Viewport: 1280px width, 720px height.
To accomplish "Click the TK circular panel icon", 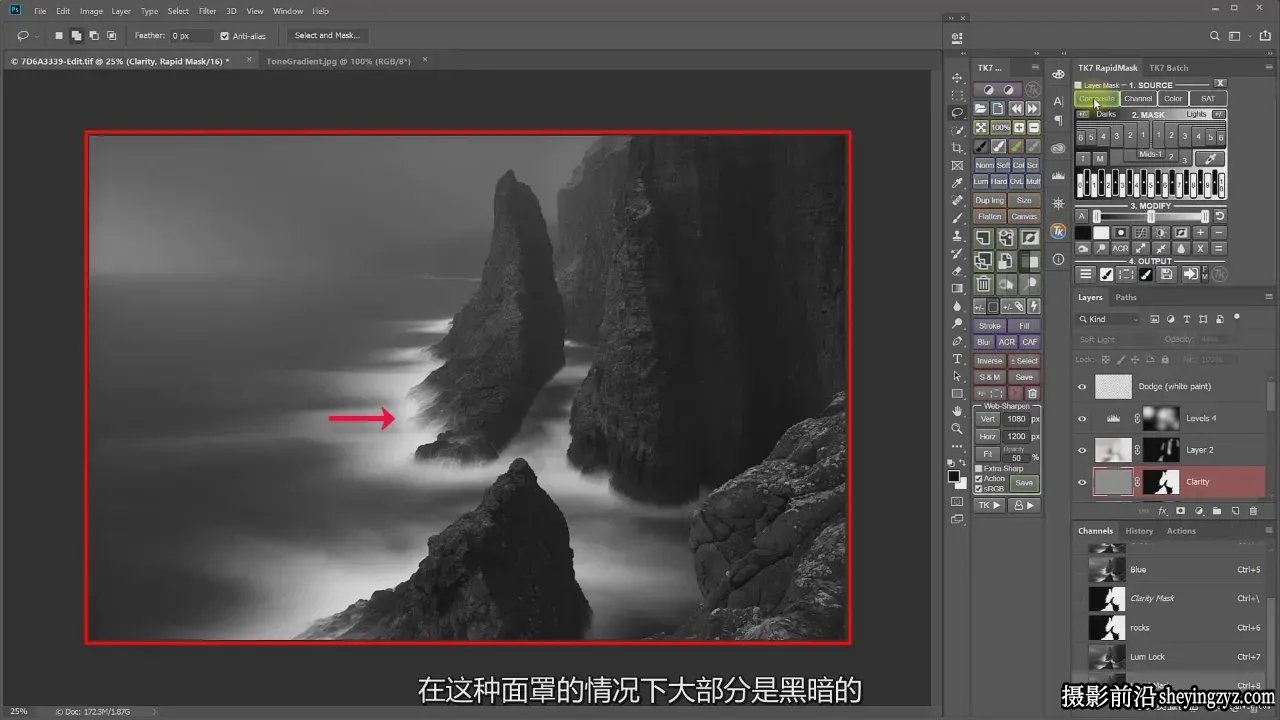I will [1058, 231].
